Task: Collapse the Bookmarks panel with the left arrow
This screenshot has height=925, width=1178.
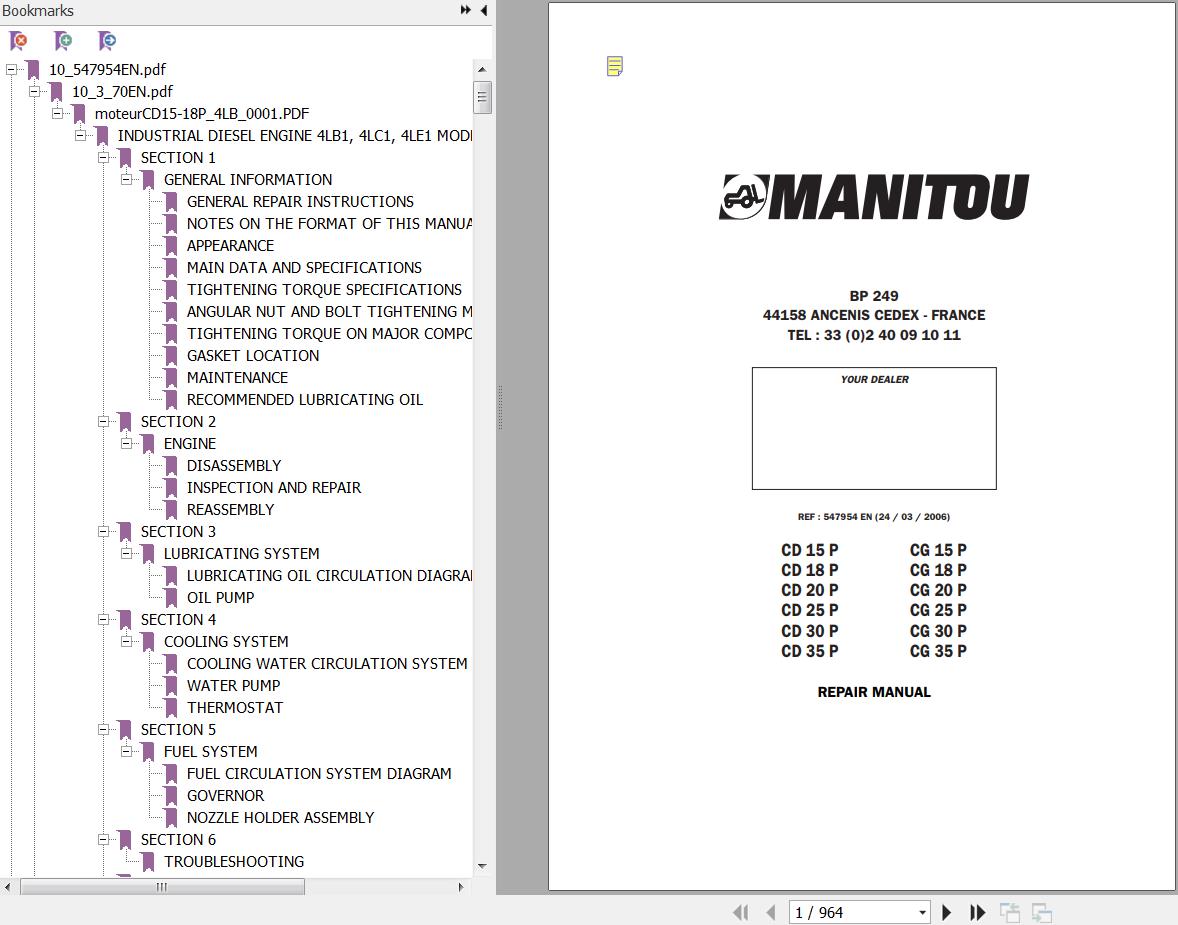Action: coord(484,10)
